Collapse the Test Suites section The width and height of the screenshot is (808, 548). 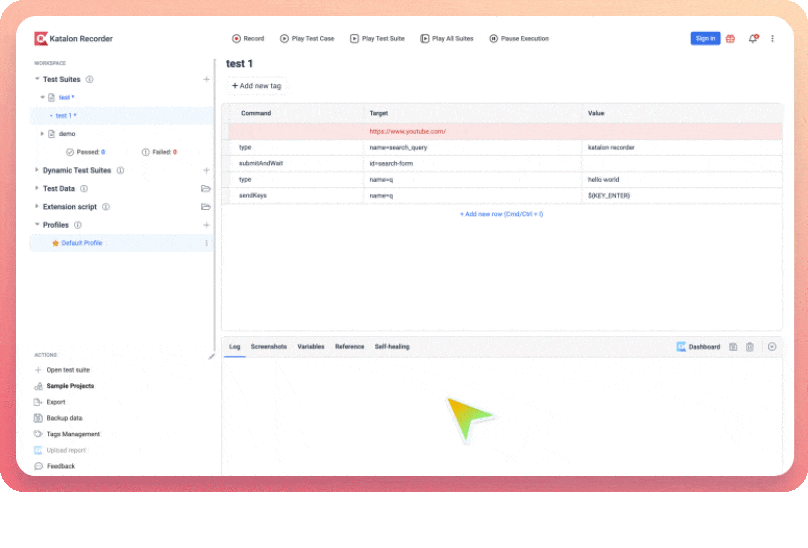37,79
